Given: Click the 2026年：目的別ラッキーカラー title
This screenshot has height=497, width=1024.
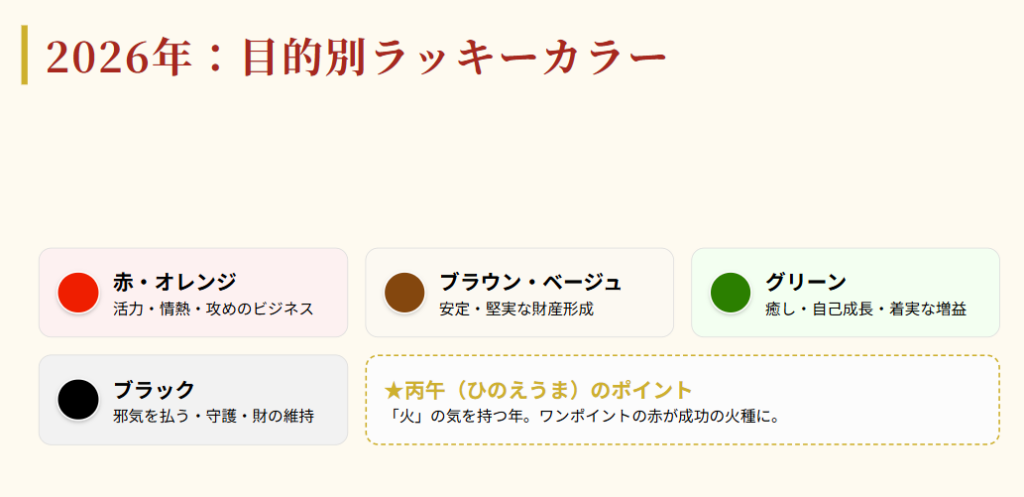Looking at the screenshot, I should coord(356,59).
